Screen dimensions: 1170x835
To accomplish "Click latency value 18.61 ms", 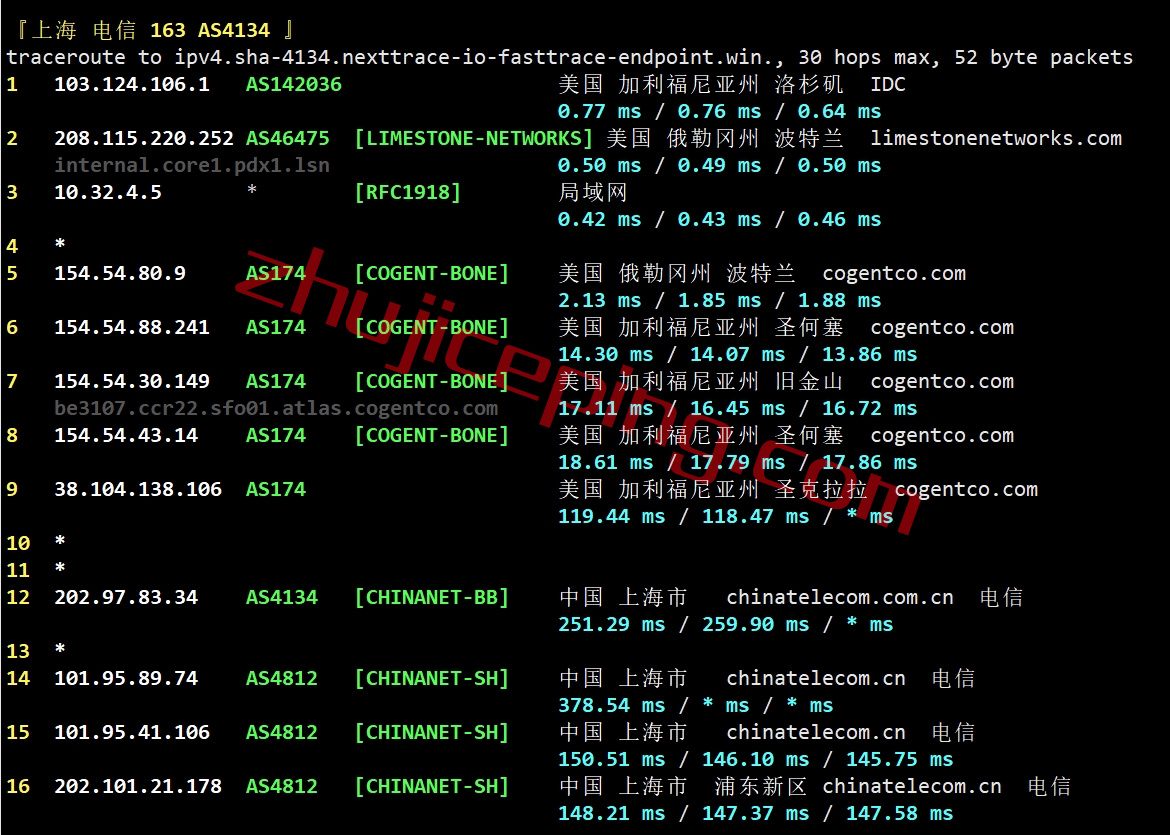I will click(x=605, y=462).
